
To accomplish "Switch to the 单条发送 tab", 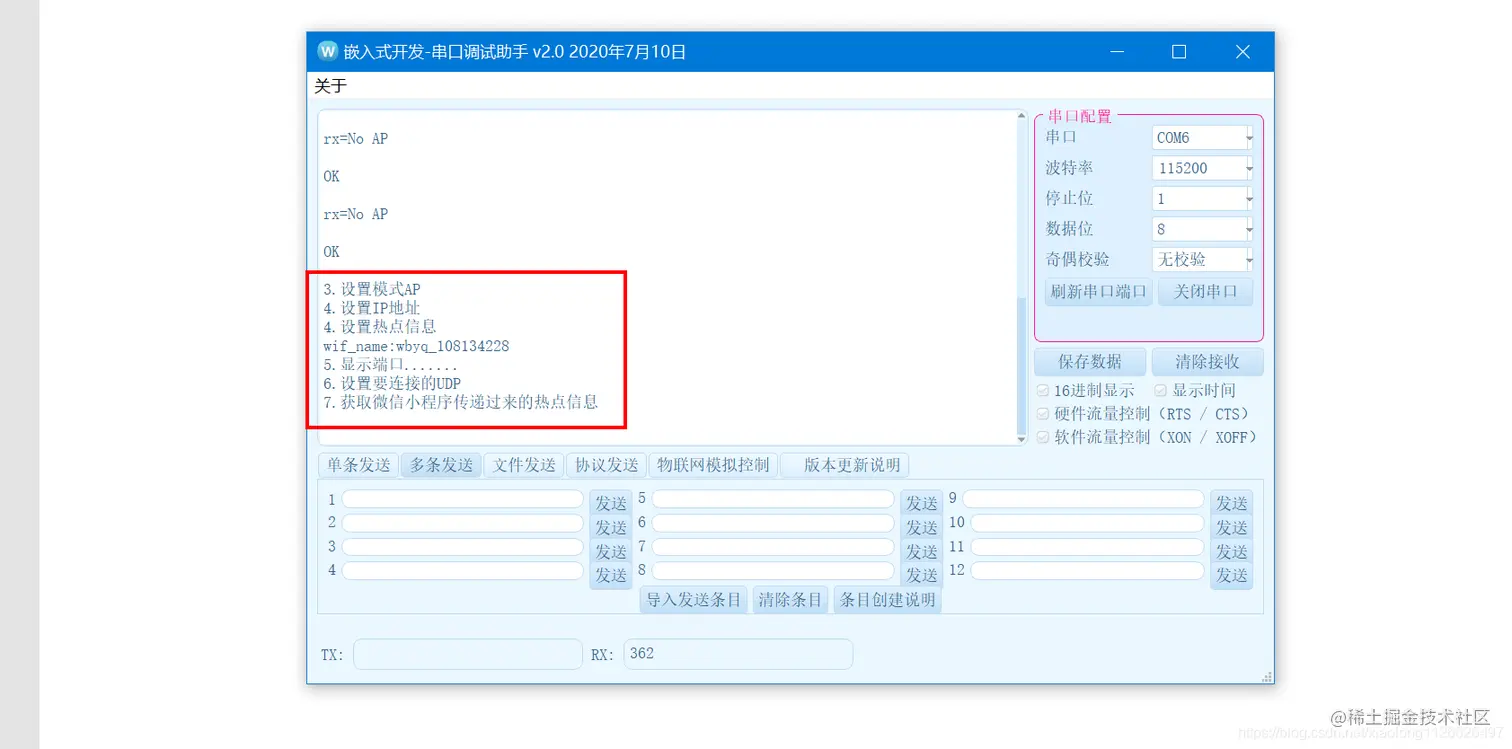I will point(359,465).
